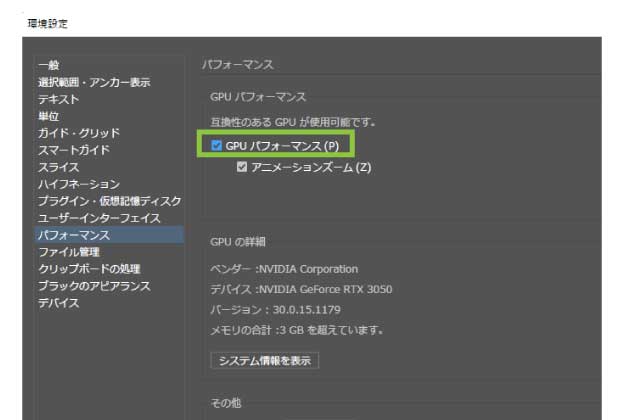Toggle the アニメーションズーム (Z) checkbox
Viewport: 620px width, 420px height.
242,166
